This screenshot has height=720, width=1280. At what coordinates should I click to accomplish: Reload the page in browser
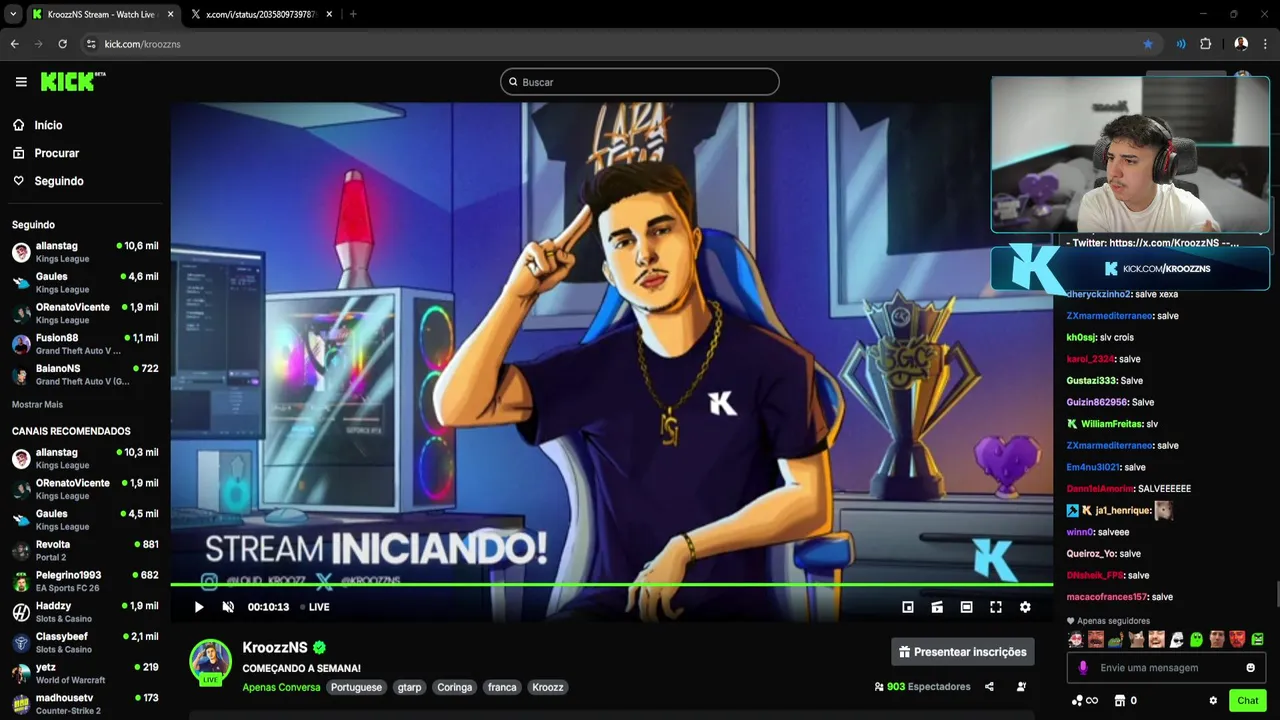pos(62,44)
